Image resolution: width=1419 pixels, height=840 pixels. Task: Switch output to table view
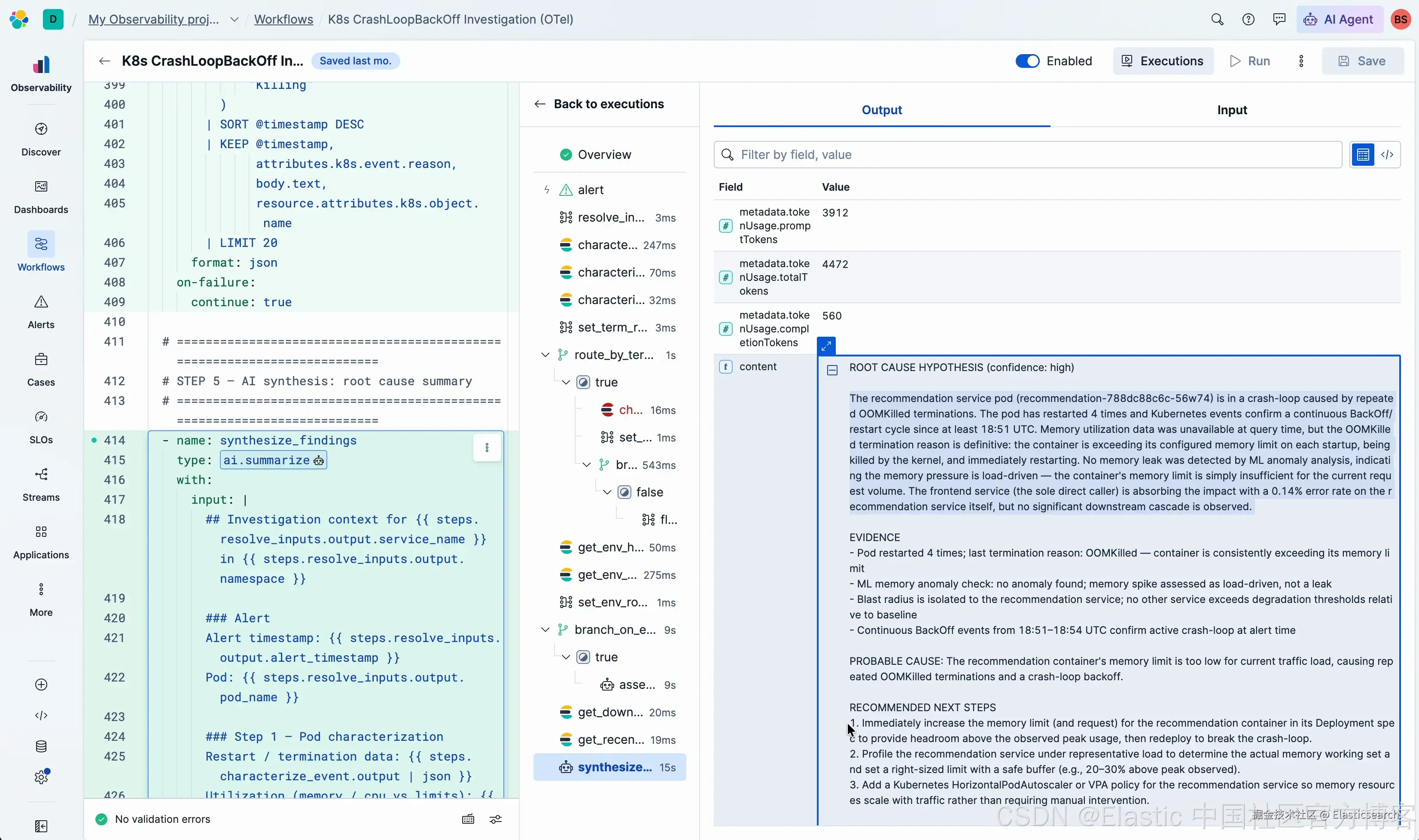coord(1363,155)
